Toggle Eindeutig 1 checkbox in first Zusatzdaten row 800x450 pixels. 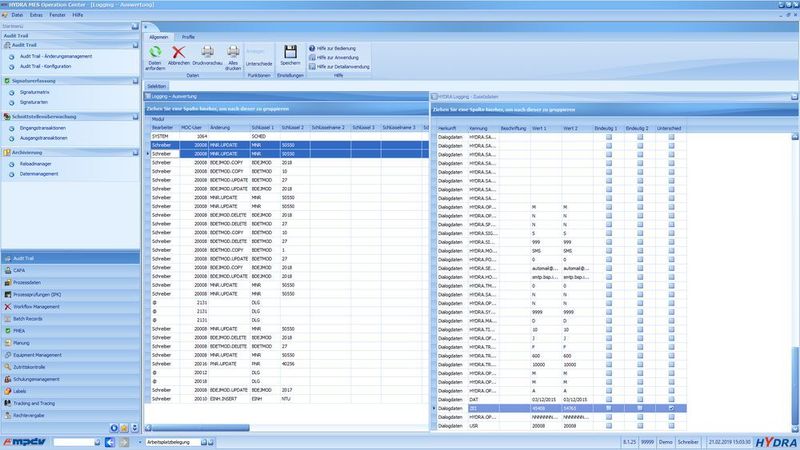[x=609, y=137]
